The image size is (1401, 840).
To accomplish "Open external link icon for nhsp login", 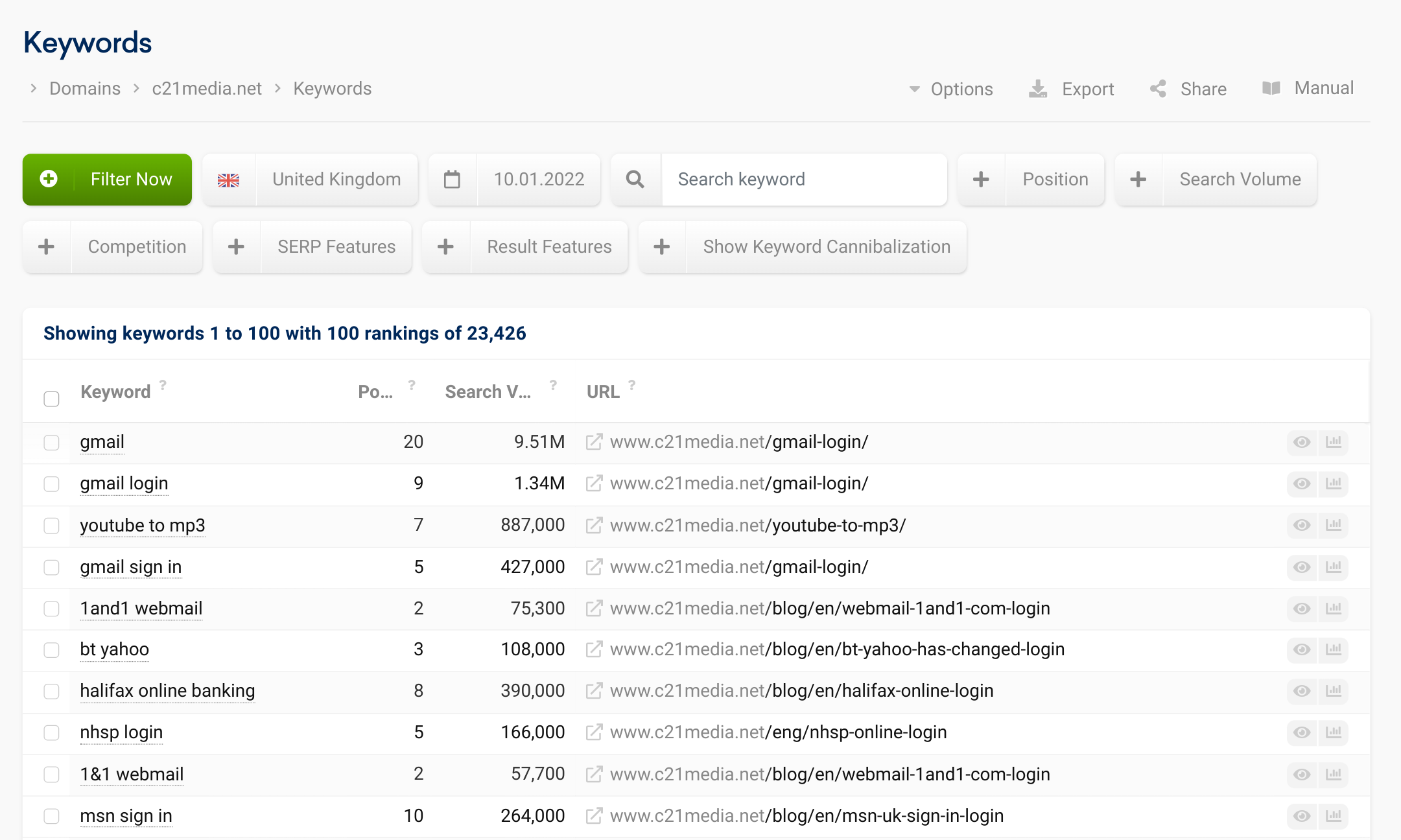I will pos(594,732).
